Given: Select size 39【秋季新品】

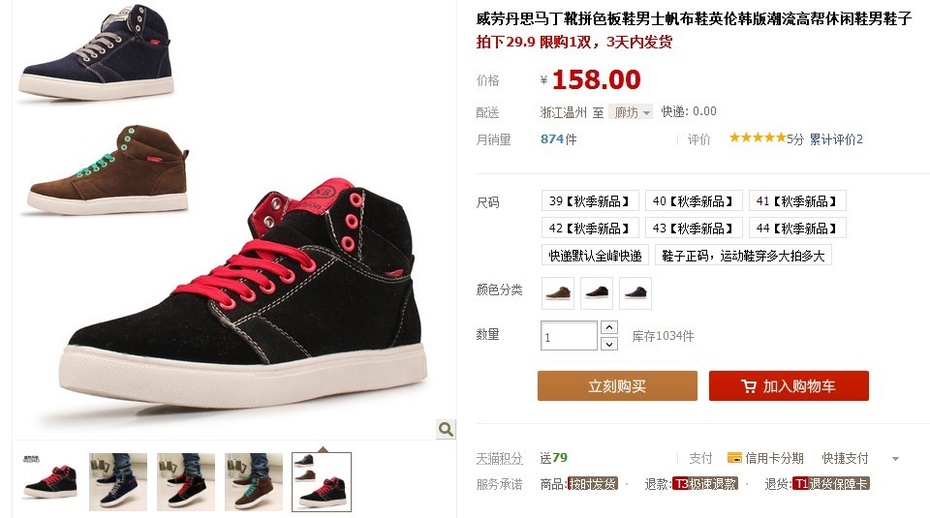Looking at the screenshot, I should [x=590, y=201].
